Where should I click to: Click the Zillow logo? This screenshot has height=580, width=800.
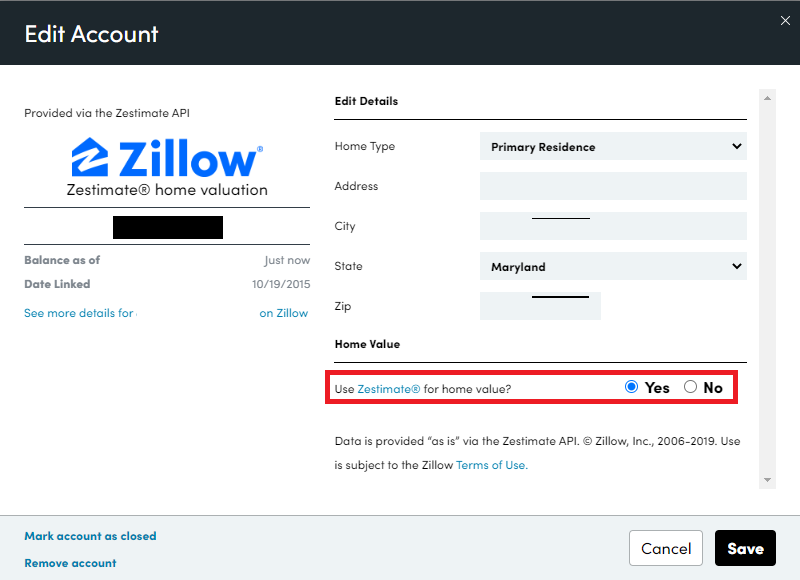[167, 159]
